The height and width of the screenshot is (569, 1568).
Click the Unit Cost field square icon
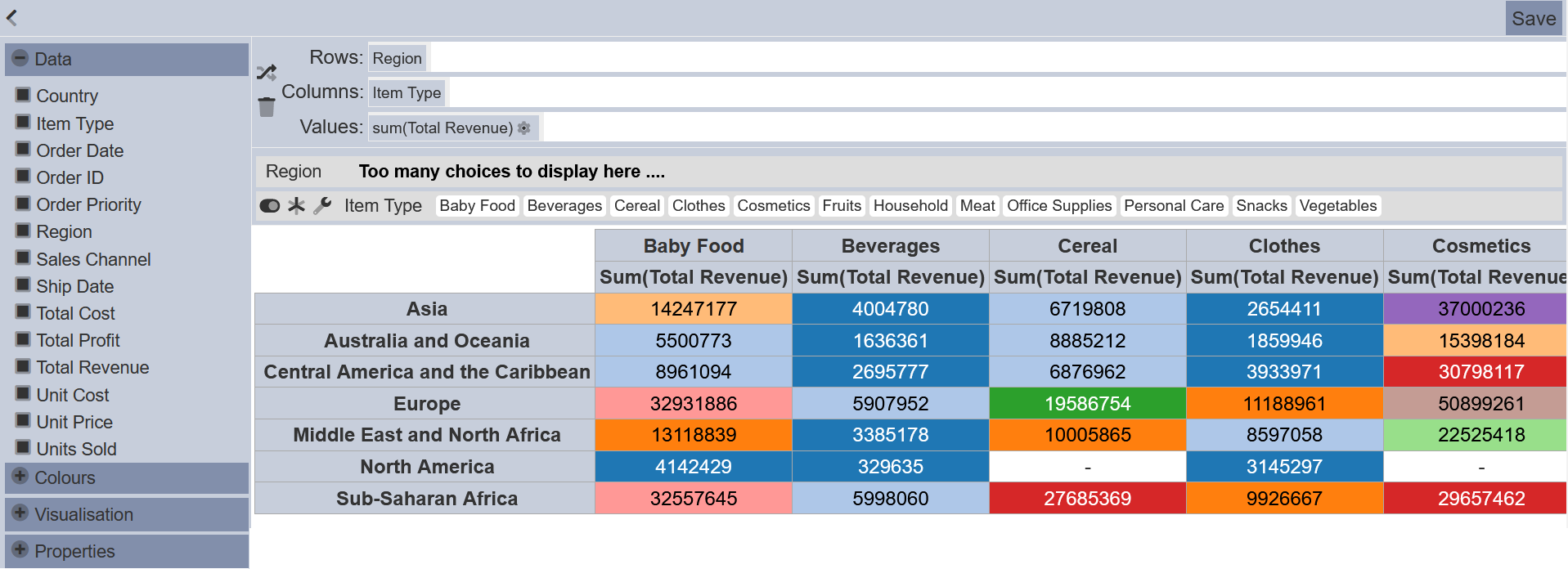(23, 394)
